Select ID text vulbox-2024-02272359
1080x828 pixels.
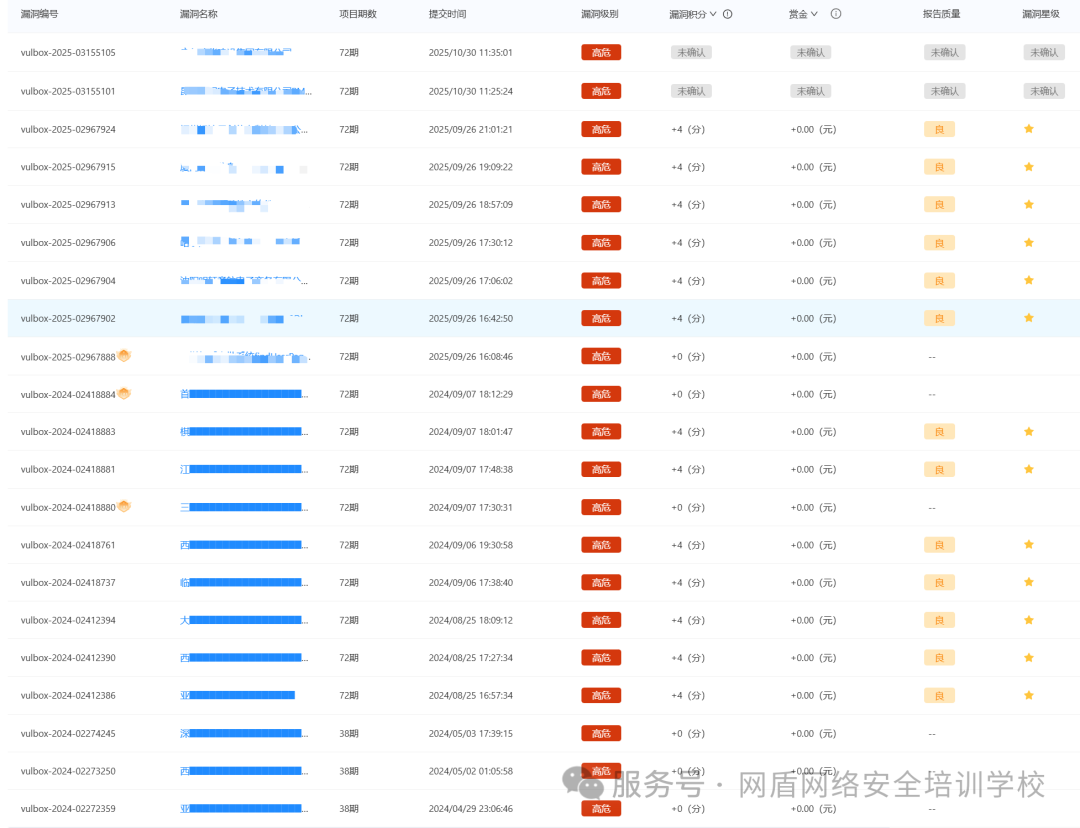pos(68,809)
